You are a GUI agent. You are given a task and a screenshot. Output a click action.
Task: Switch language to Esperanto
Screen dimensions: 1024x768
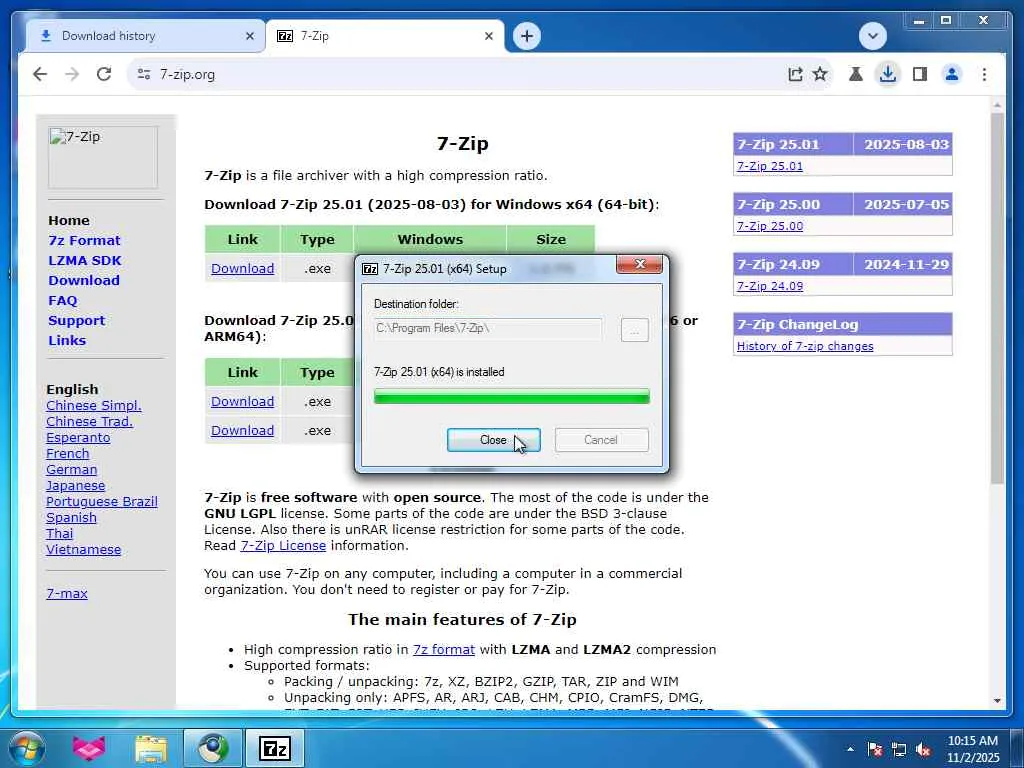click(78, 438)
